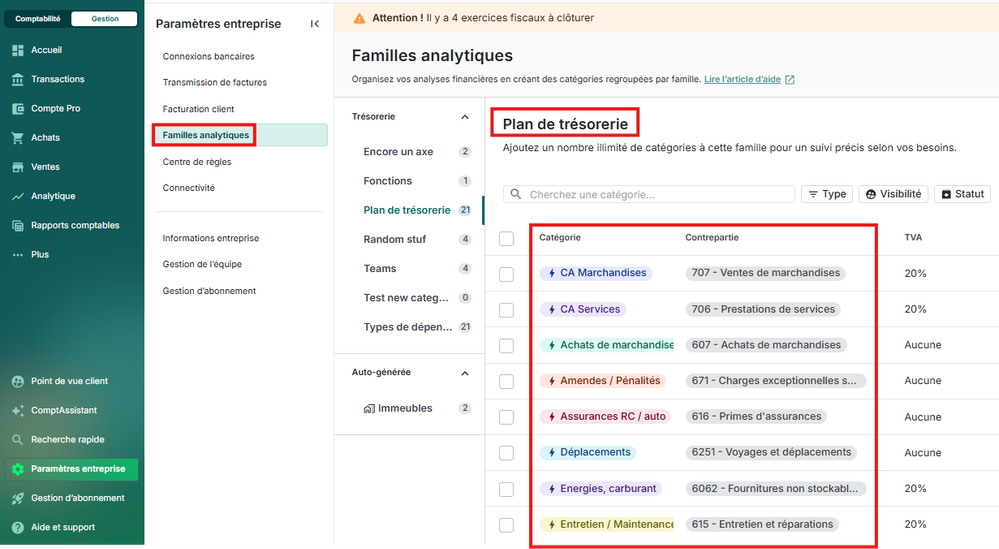The width and height of the screenshot is (999, 549).
Task: Click the Visibilité filter button
Action: click(893, 194)
